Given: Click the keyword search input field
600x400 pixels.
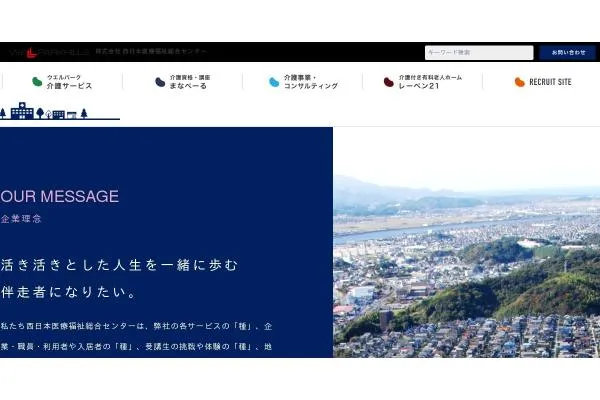Looking at the screenshot, I should 479,52.
